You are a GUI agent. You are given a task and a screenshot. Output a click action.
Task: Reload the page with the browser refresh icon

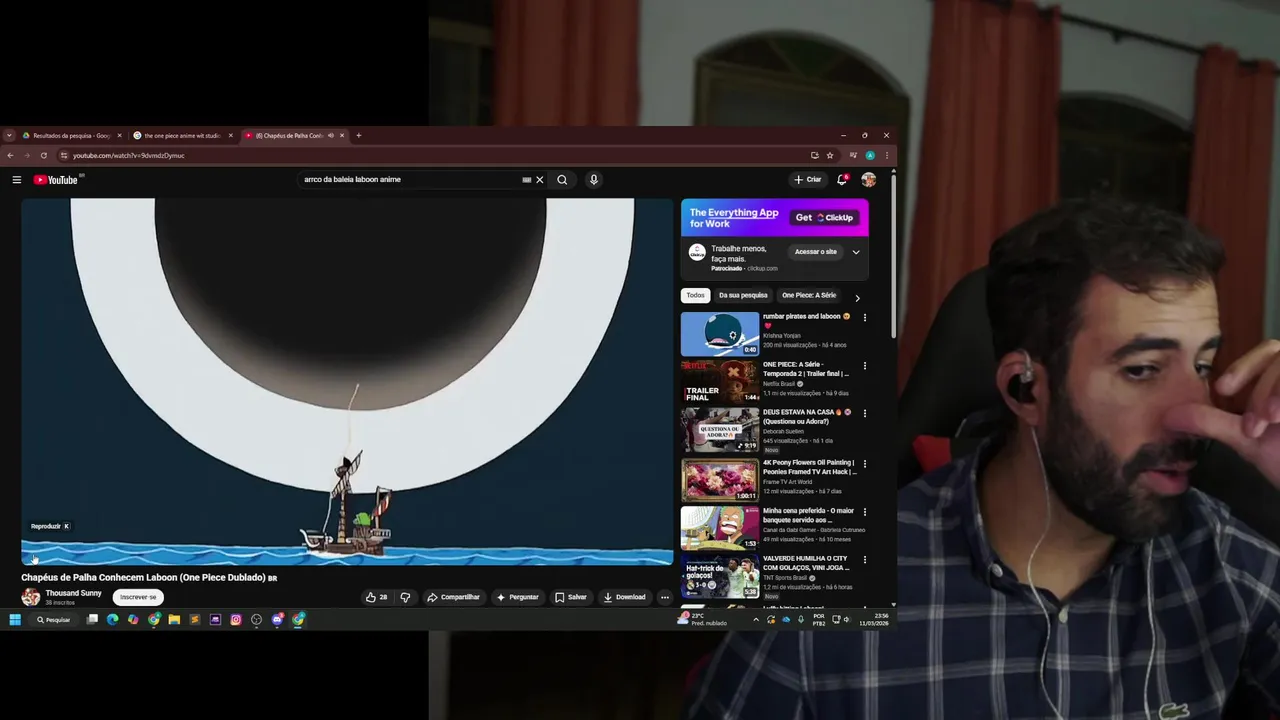click(x=43, y=155)
